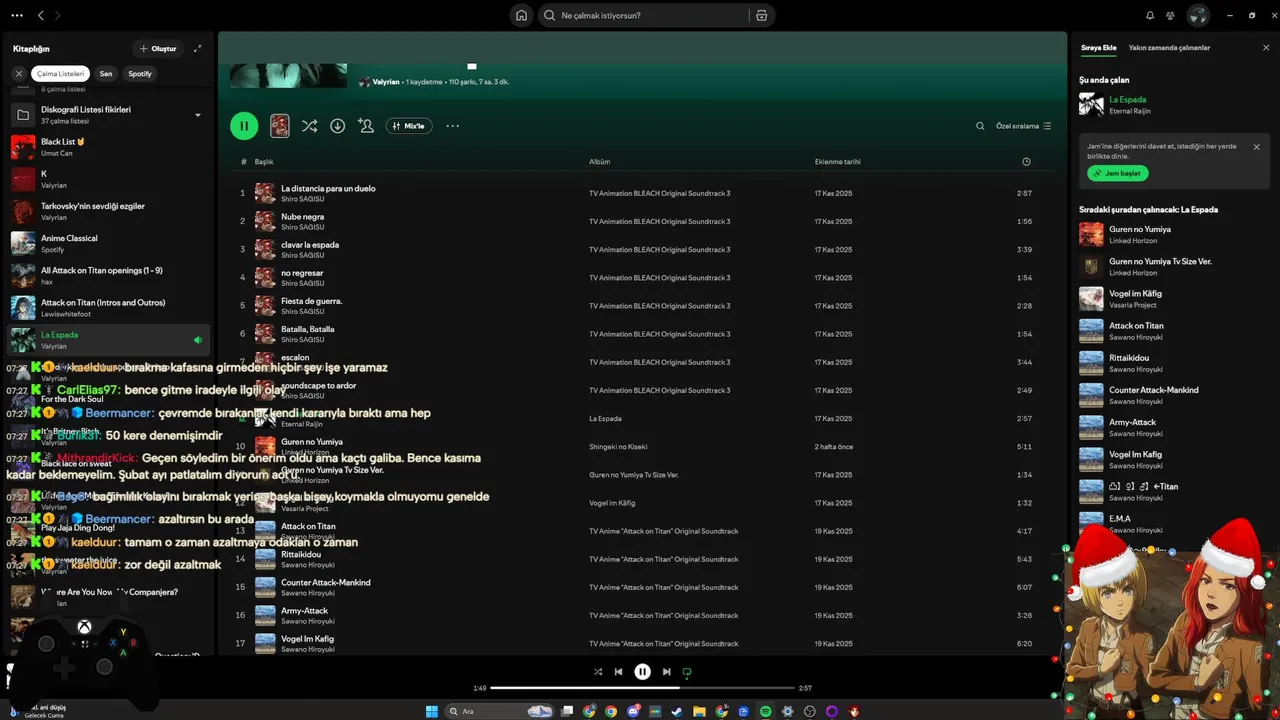Click the taskbar search box 'Ara'
The width and height of the screenshot is (1280, 720).
pyautogui.click(x=500, y=711)
